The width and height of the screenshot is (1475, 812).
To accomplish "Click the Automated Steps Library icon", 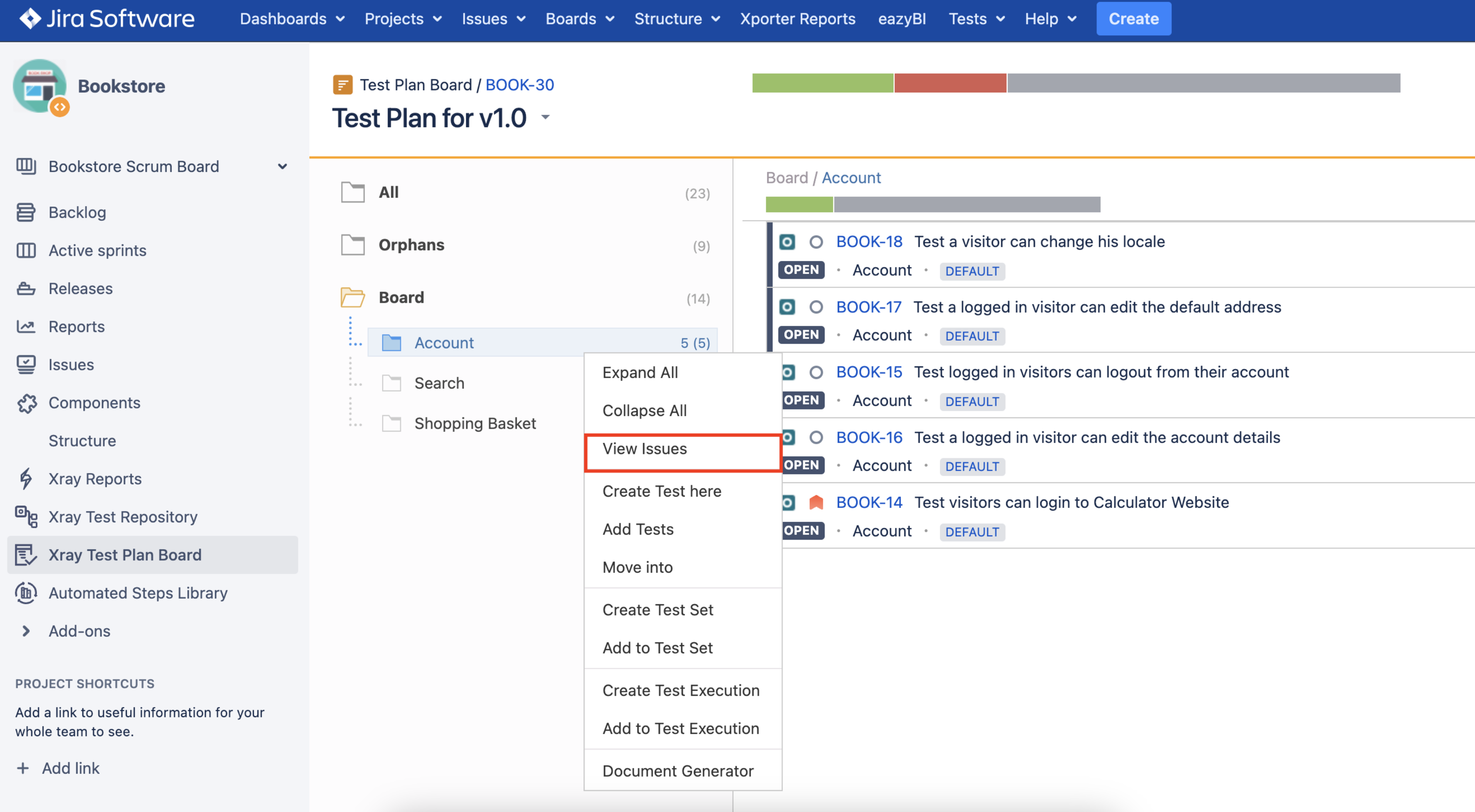I will [26, 593].
